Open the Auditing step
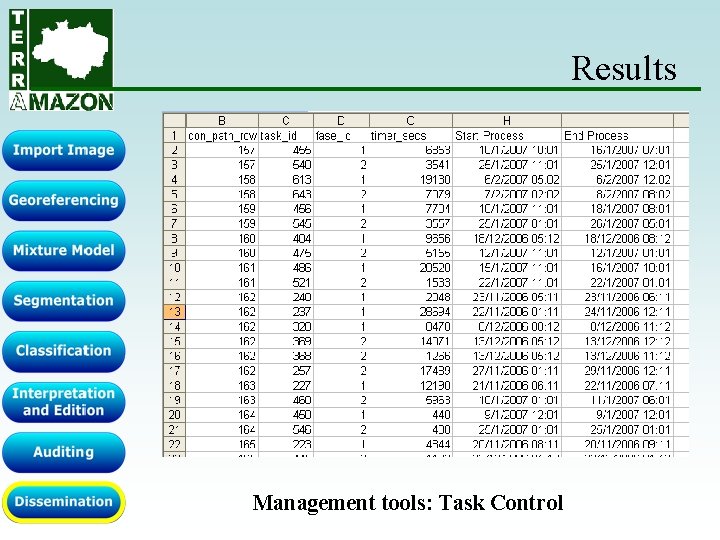The height and width of the screenshot is (540, 720). (x=63, y=452)
